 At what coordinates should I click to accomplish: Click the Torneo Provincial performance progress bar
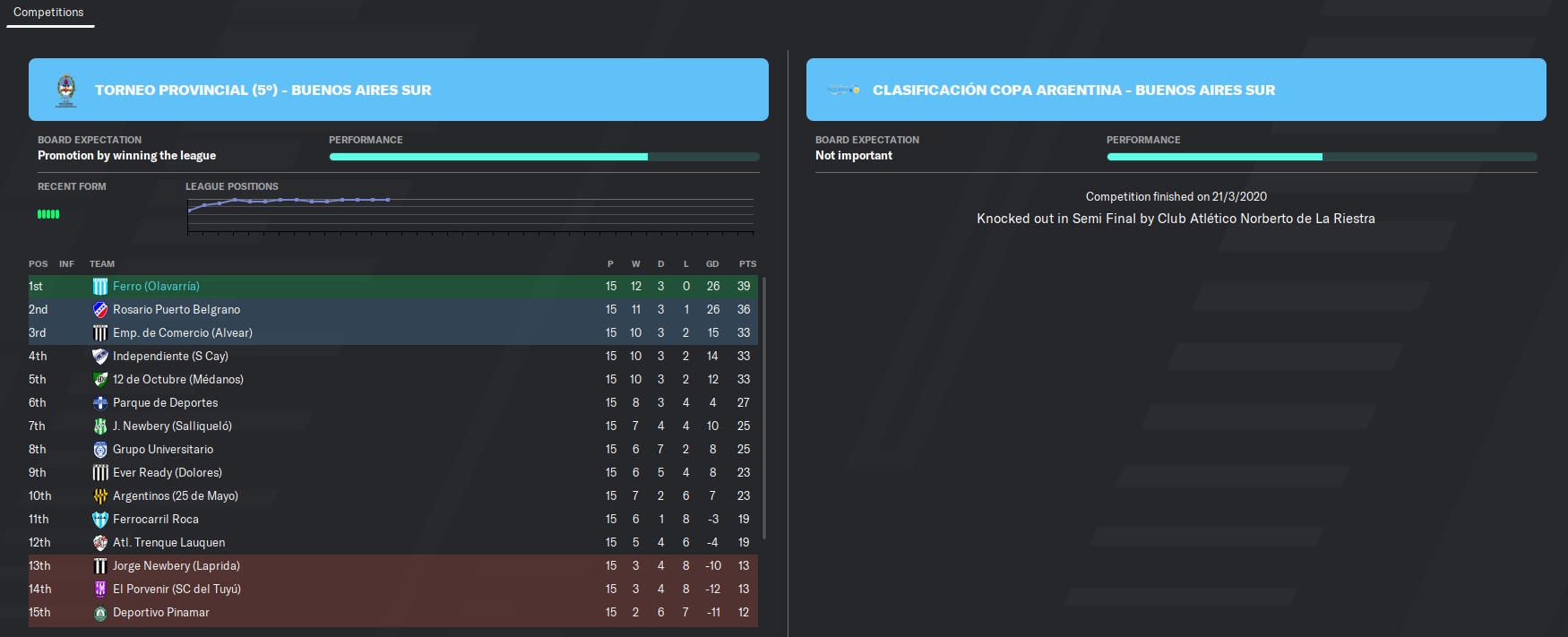544,157
